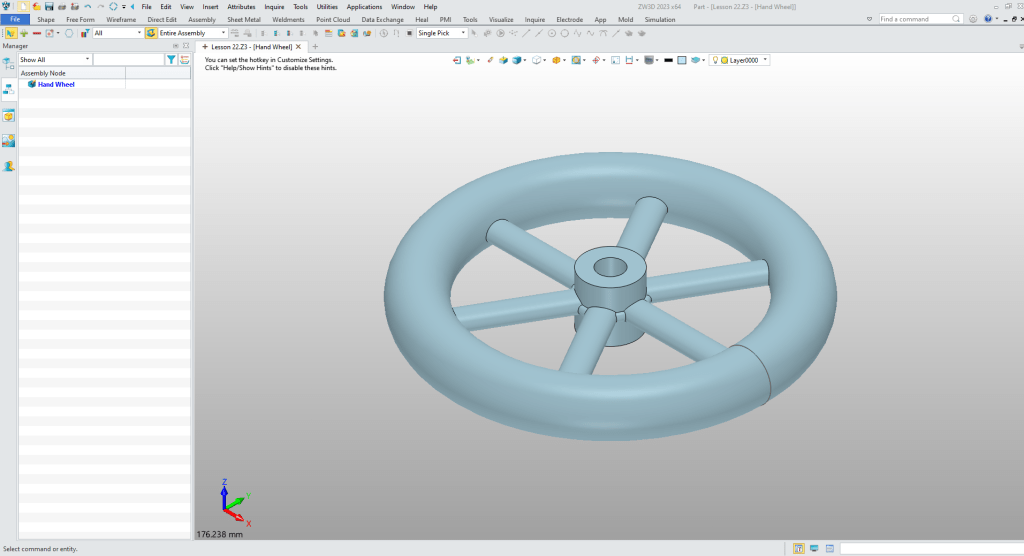The height and width of the screenshot is (556, 1024).
Task: Click the exit part icon in view toolbar
Action: pyautogui.click(x=458, y=60)
